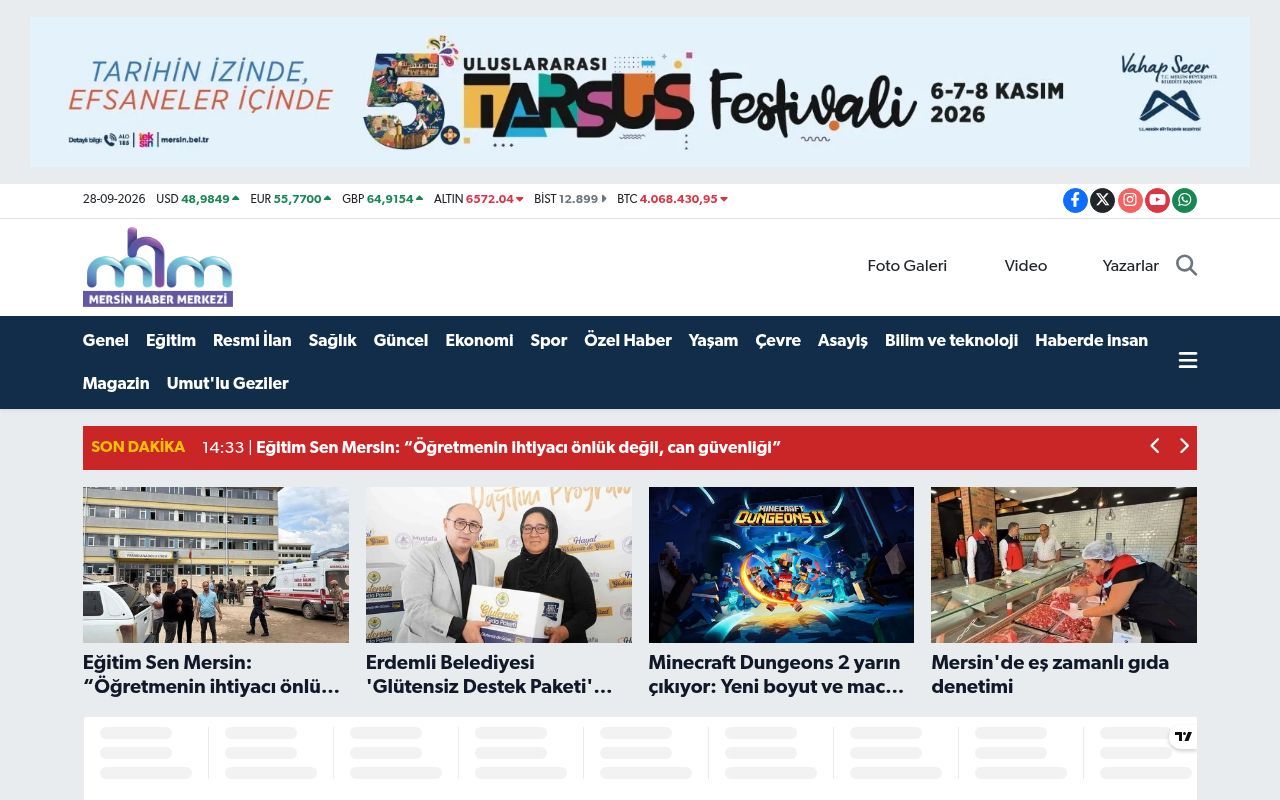Open the Eğitim category
The height and width of the screenshot is (800, 1280).
pos(171,341)
